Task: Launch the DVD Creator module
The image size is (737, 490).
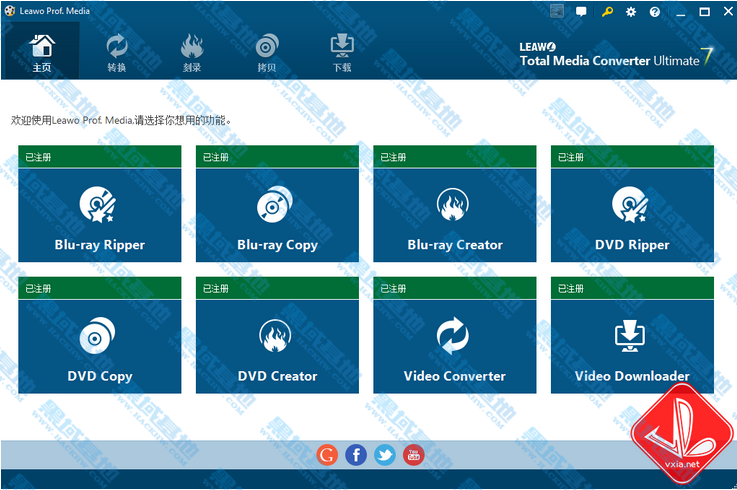Action: point(277,347)
